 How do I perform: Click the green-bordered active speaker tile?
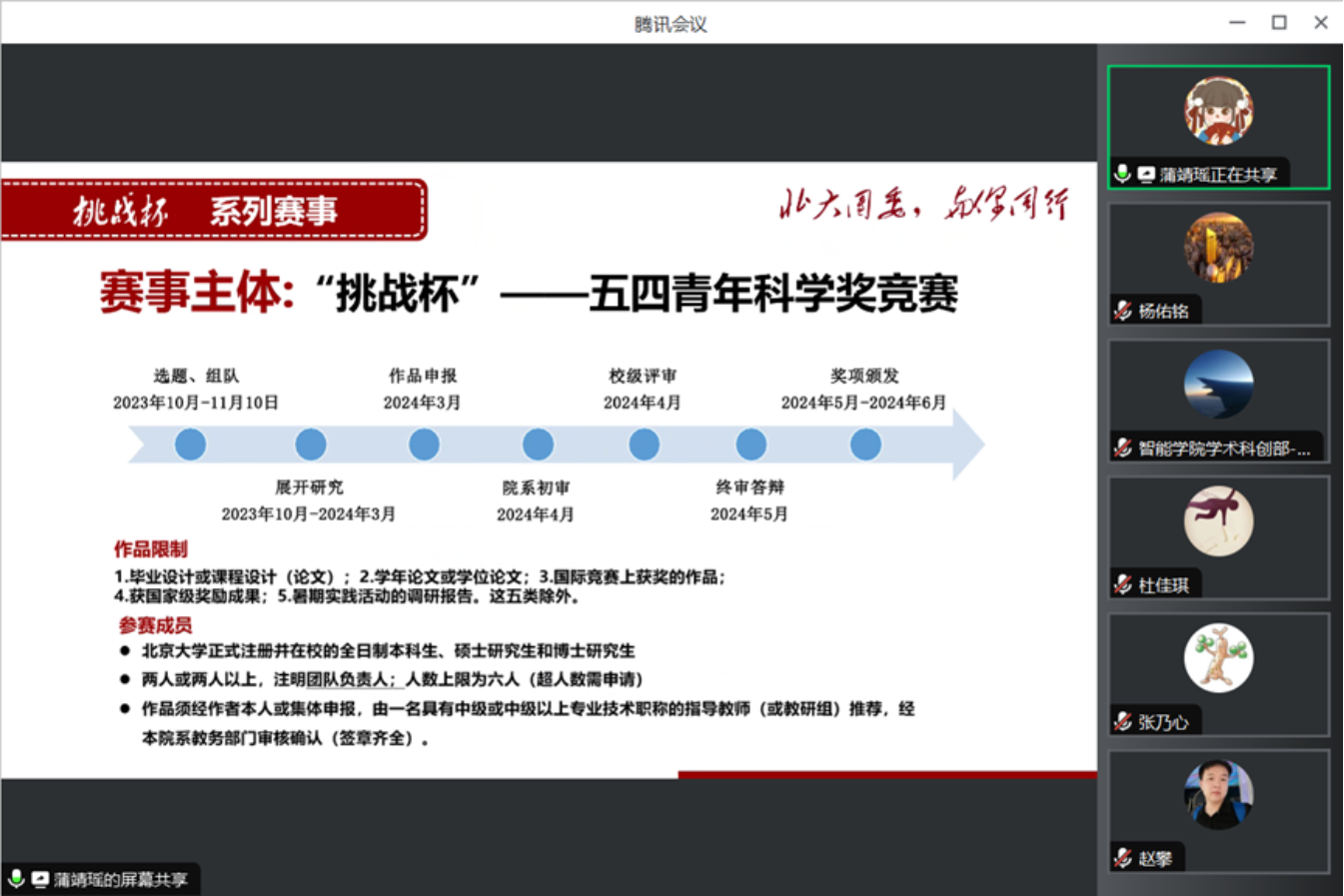point(1218,125)
